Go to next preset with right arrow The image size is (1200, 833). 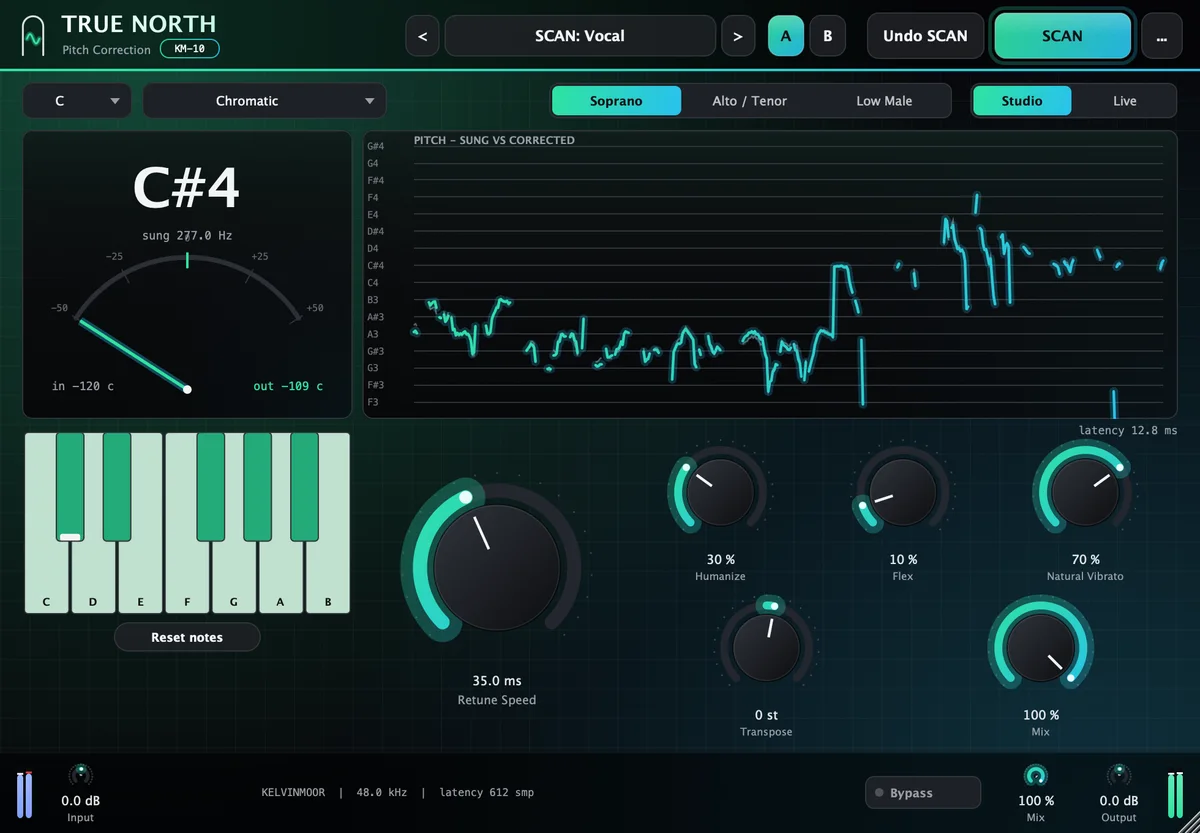[x=738, y=36]
